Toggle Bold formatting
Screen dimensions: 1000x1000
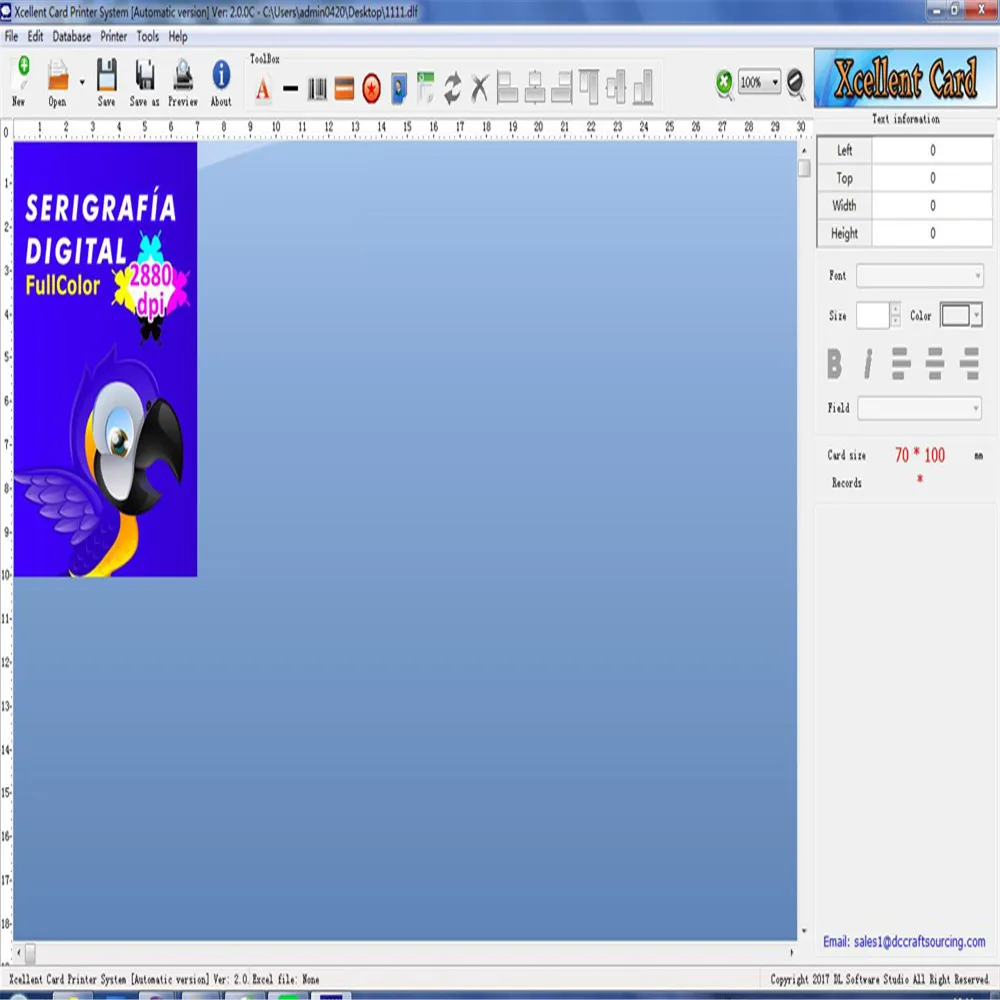coord(834,364)
